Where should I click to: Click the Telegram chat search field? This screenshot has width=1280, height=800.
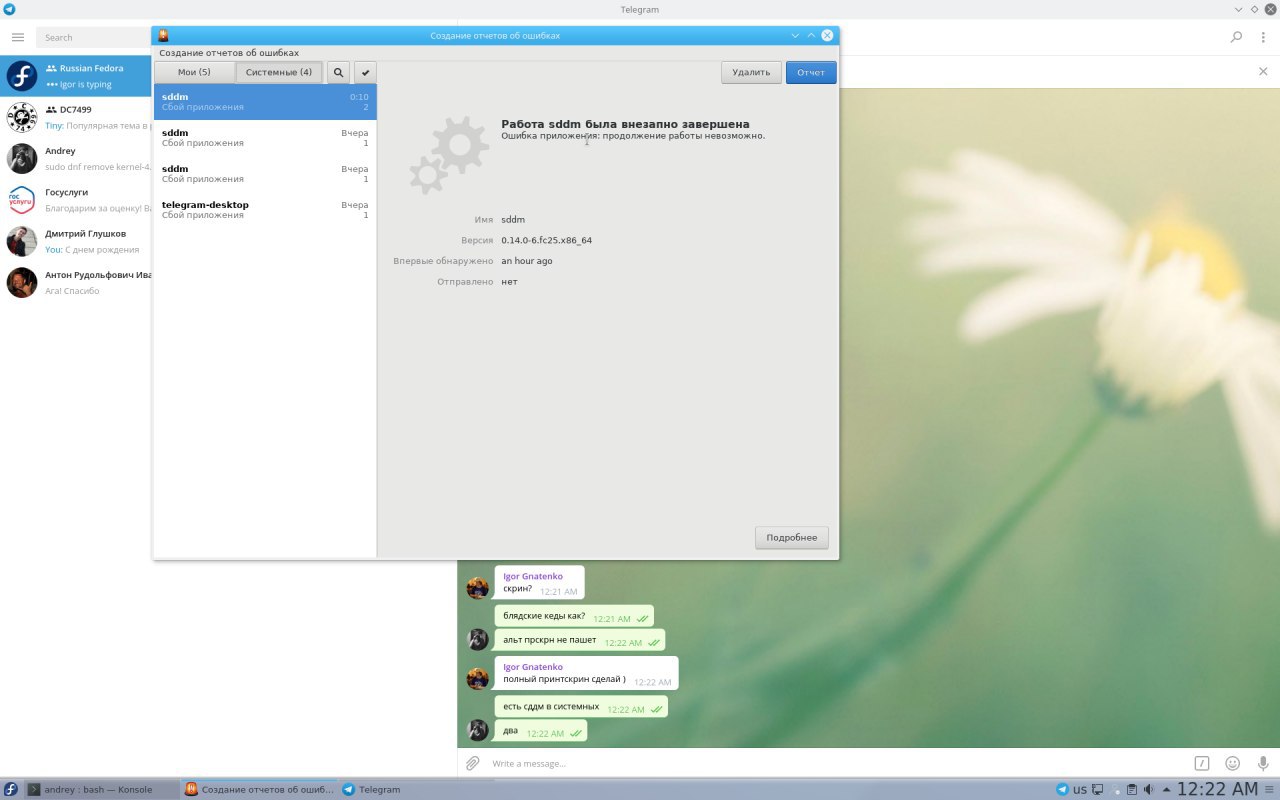(94, 37)
